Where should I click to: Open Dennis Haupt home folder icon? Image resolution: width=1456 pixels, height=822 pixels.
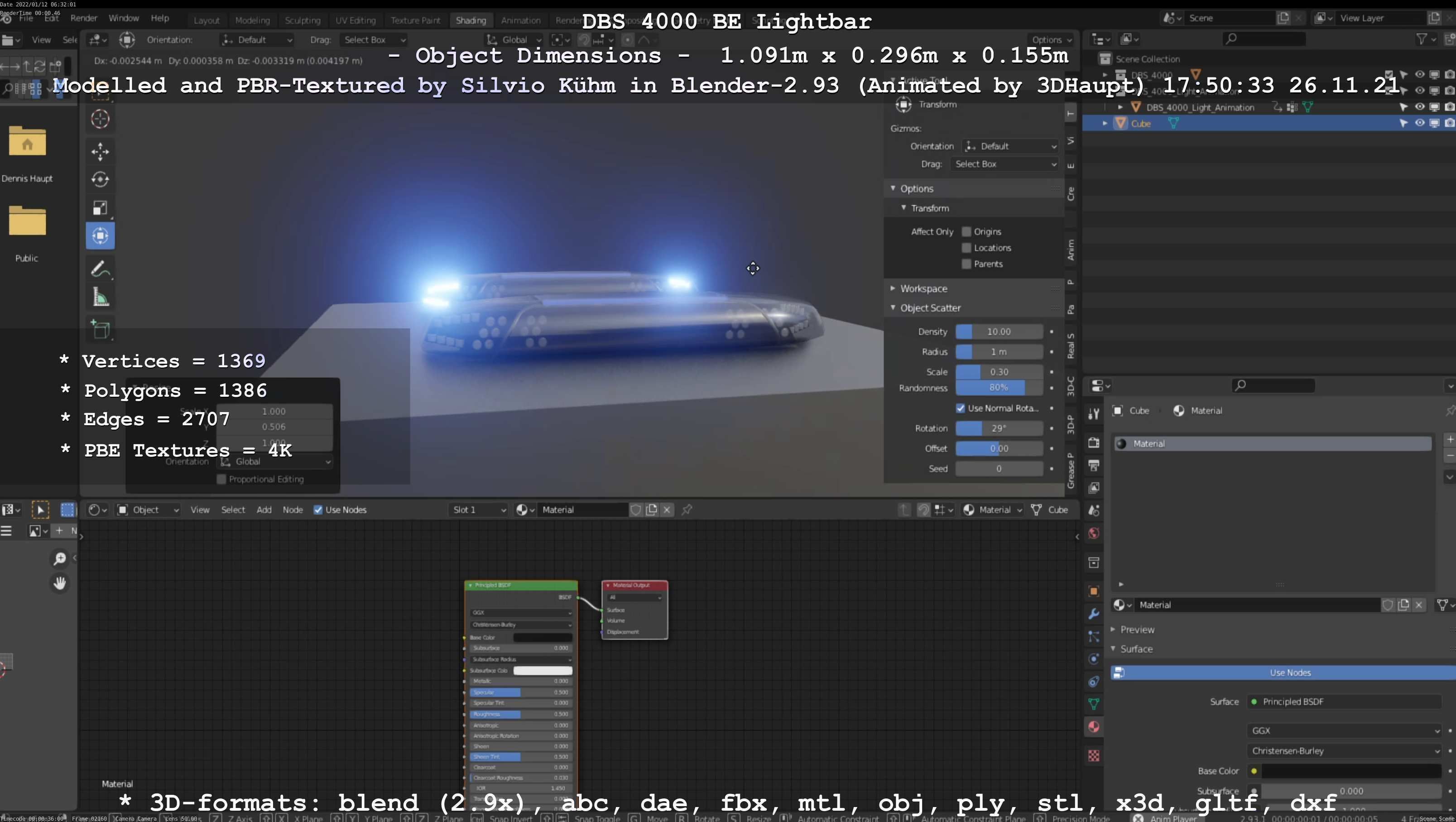(27, 141)
